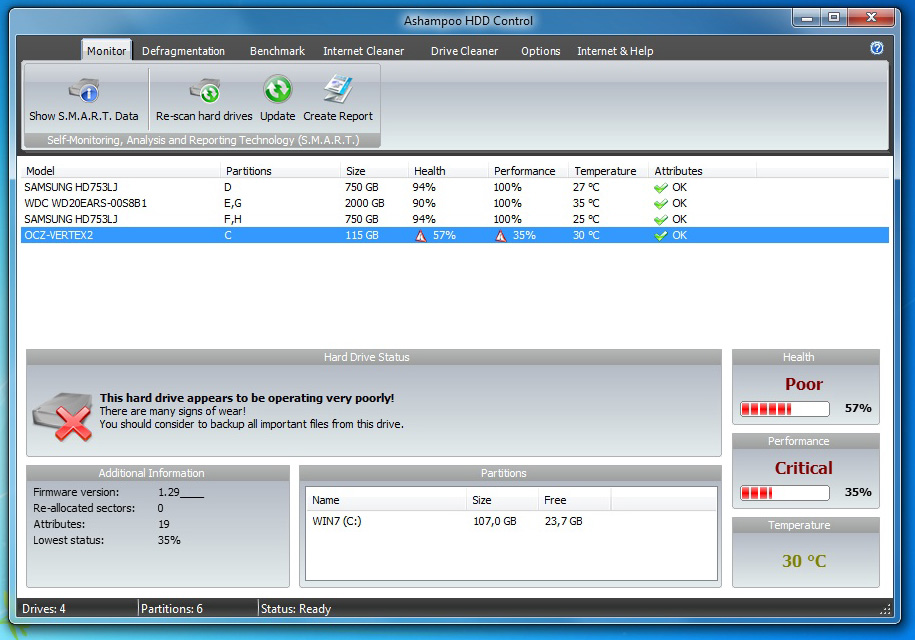Click Partitions: 6 in the status bar
The height and width of the screenshot is (640, 915).
coord(172,608)
